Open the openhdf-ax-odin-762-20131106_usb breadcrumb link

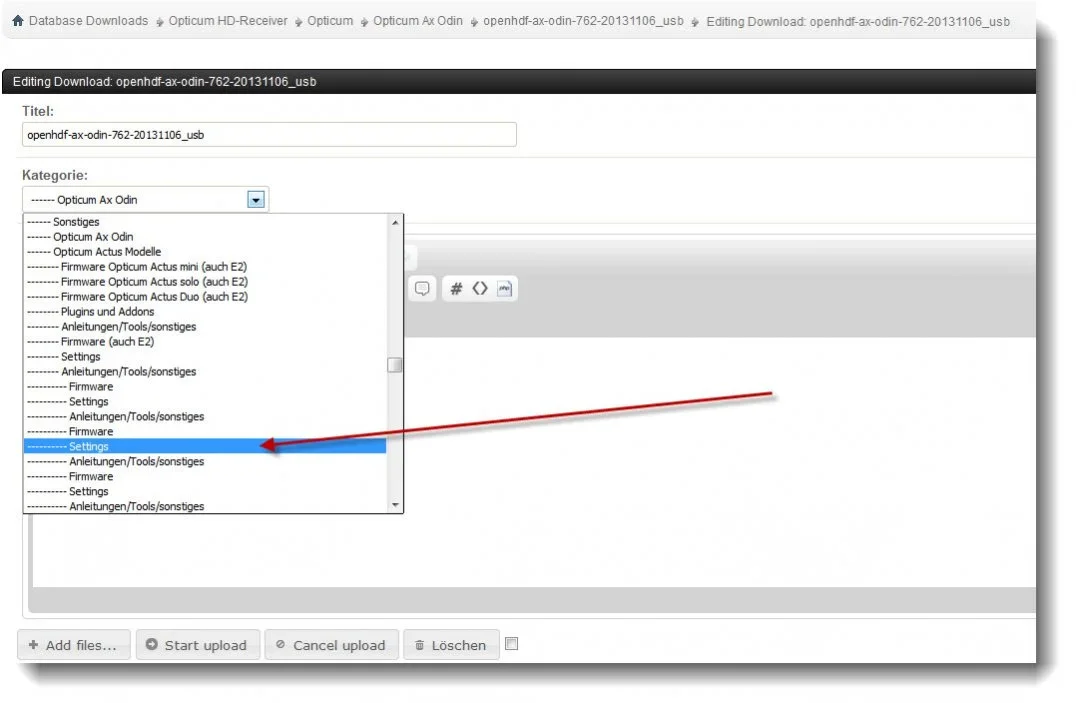pyautogui.click(x=583, y=21)
